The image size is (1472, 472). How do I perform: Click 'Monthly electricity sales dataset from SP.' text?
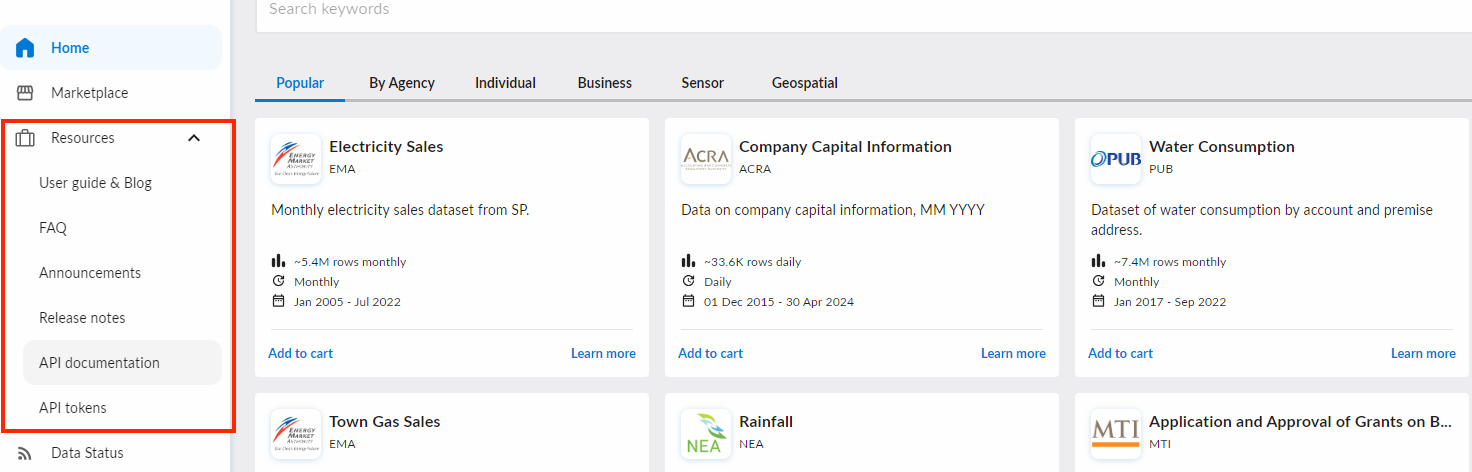400,210
